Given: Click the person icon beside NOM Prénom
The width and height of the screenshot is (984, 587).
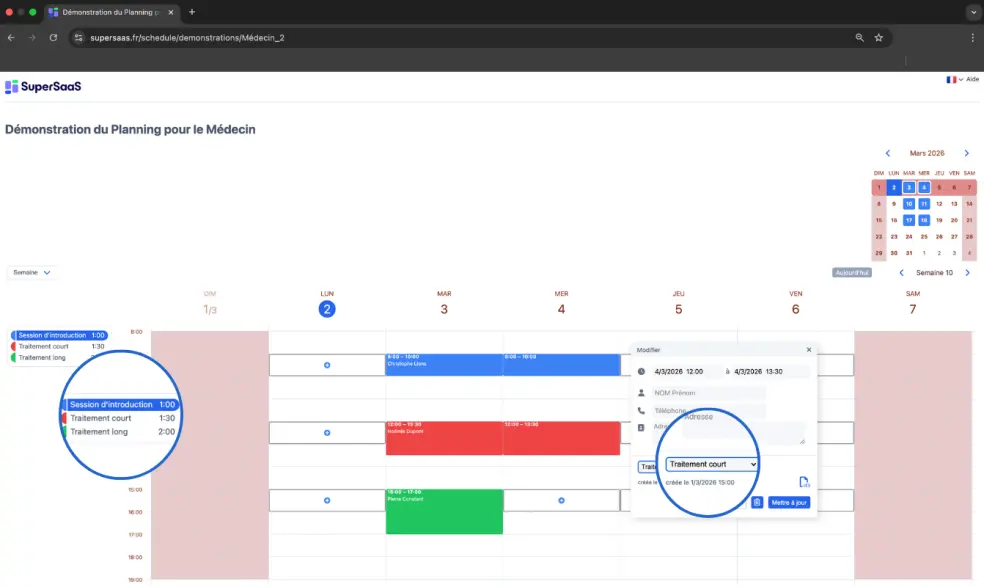Looking at the screenshot, I should click(x=641, y=392).
